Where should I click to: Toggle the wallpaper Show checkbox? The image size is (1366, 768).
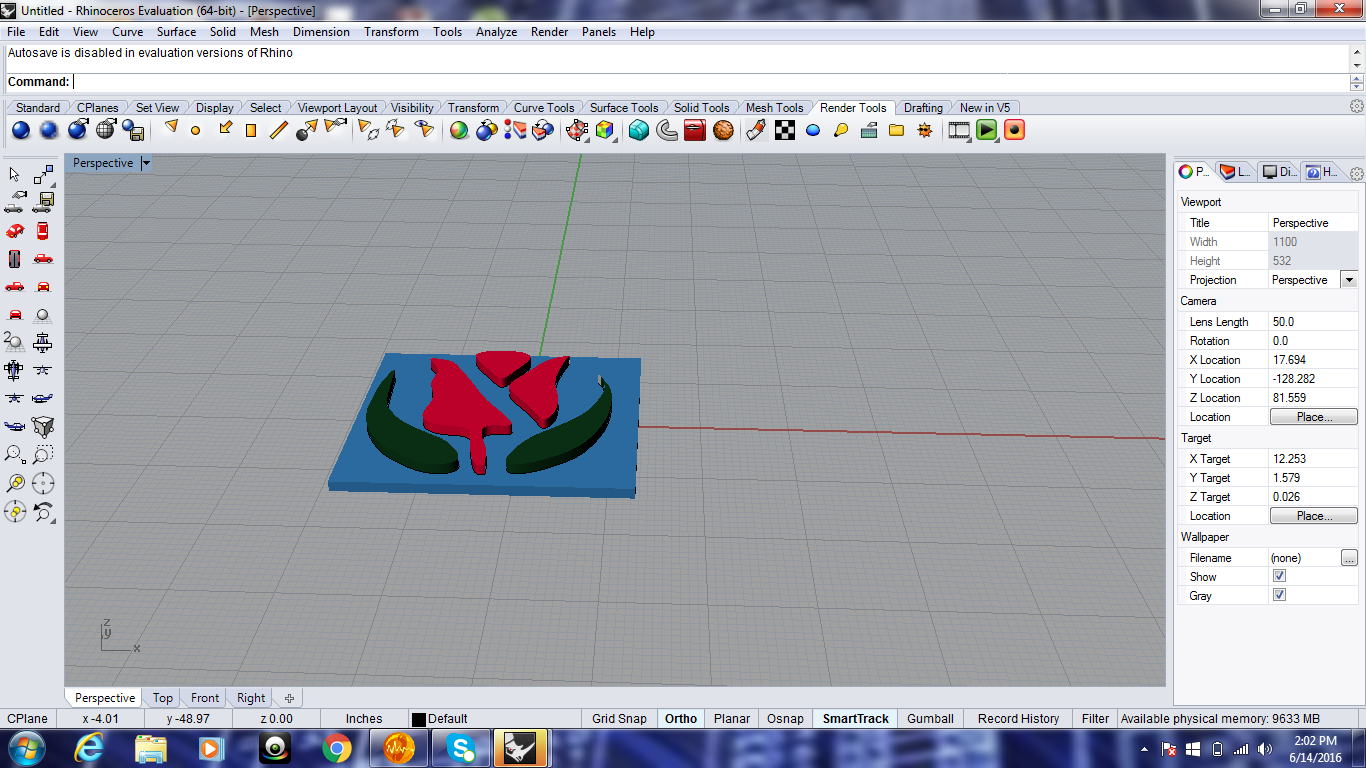click(x=1279, y=576)
